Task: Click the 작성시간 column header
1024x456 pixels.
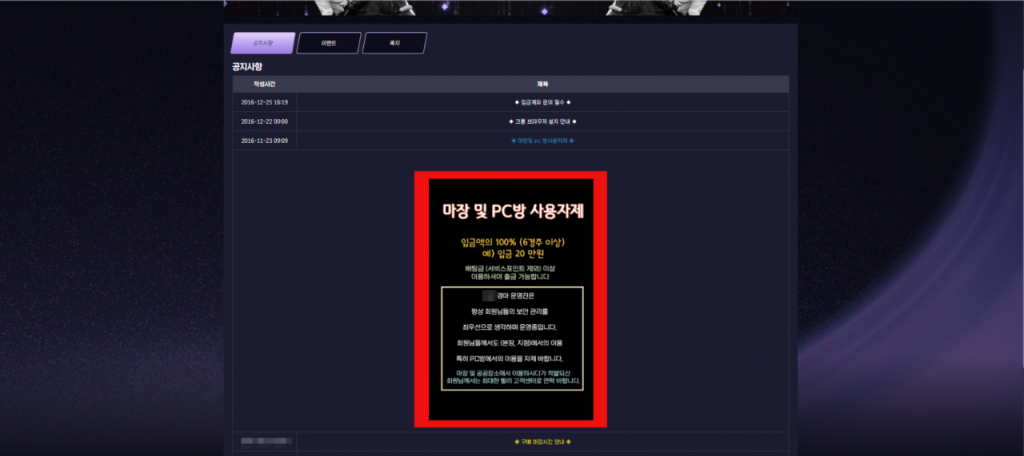Action: 264,84
